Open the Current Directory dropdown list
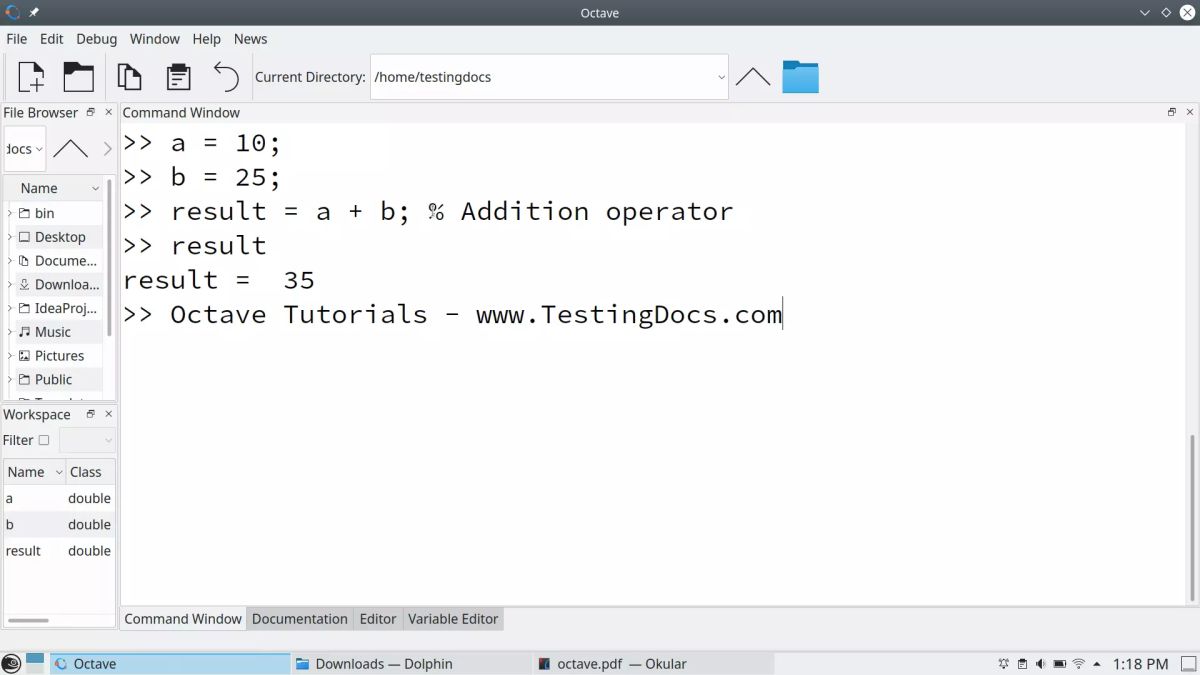This screenshot has width=1200, height=675. (x=721, y=77)
